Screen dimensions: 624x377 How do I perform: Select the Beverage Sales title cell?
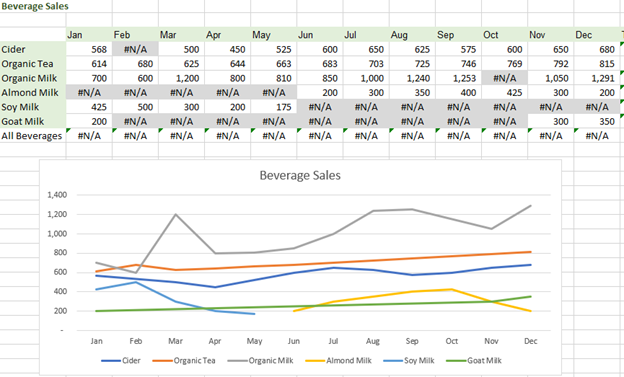click(x=35, y=6)
